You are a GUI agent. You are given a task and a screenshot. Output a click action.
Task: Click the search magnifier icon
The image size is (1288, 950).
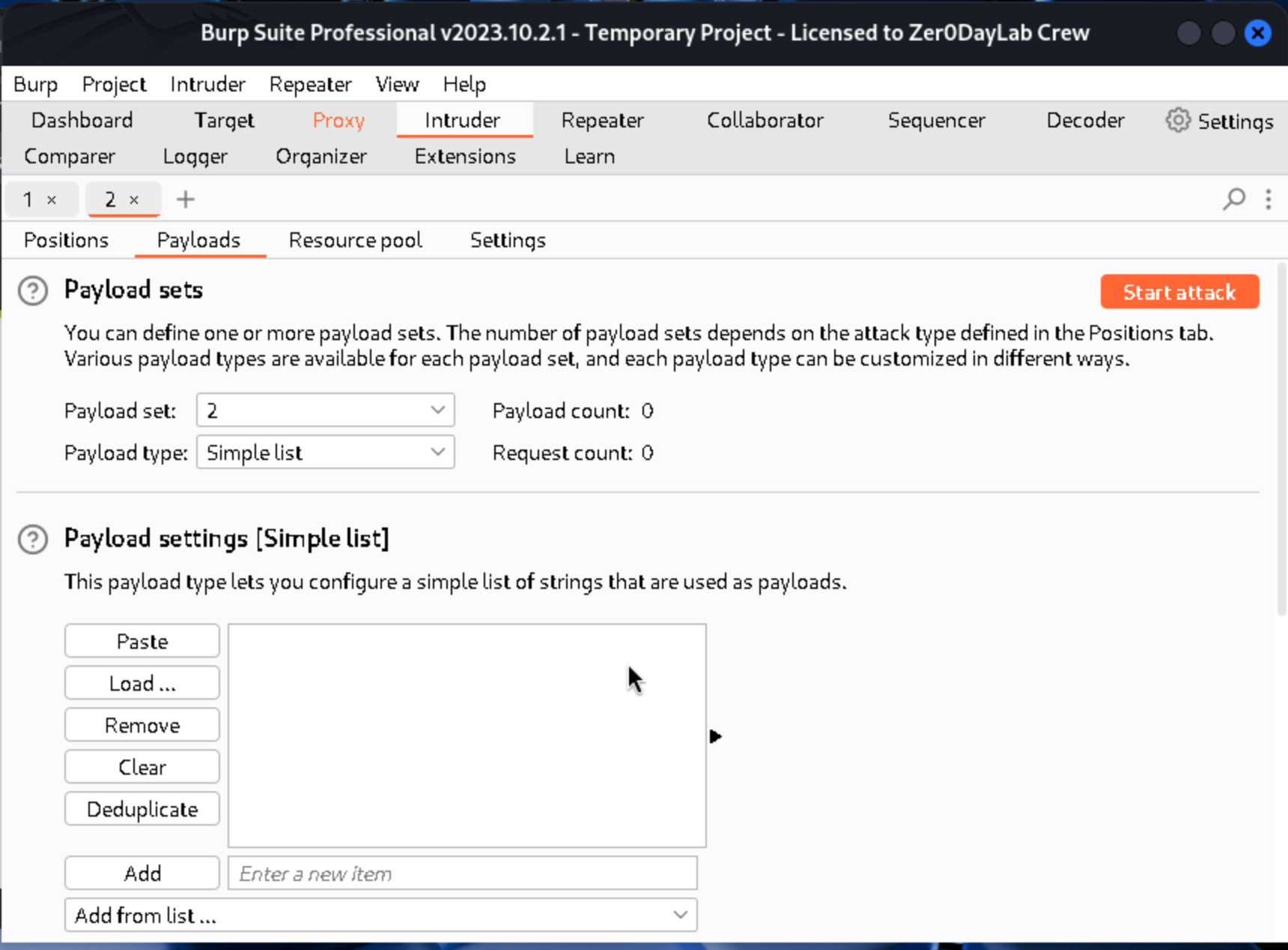1234,199
